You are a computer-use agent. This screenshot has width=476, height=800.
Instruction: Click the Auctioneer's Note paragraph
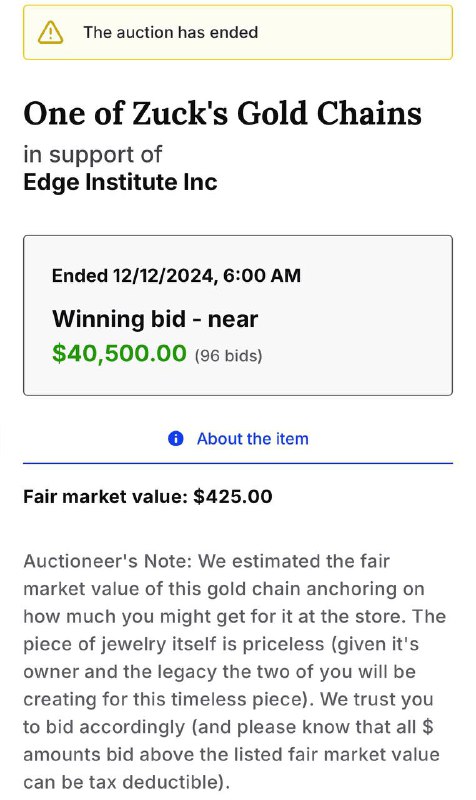pyautogui.click(x=235, y=671)
